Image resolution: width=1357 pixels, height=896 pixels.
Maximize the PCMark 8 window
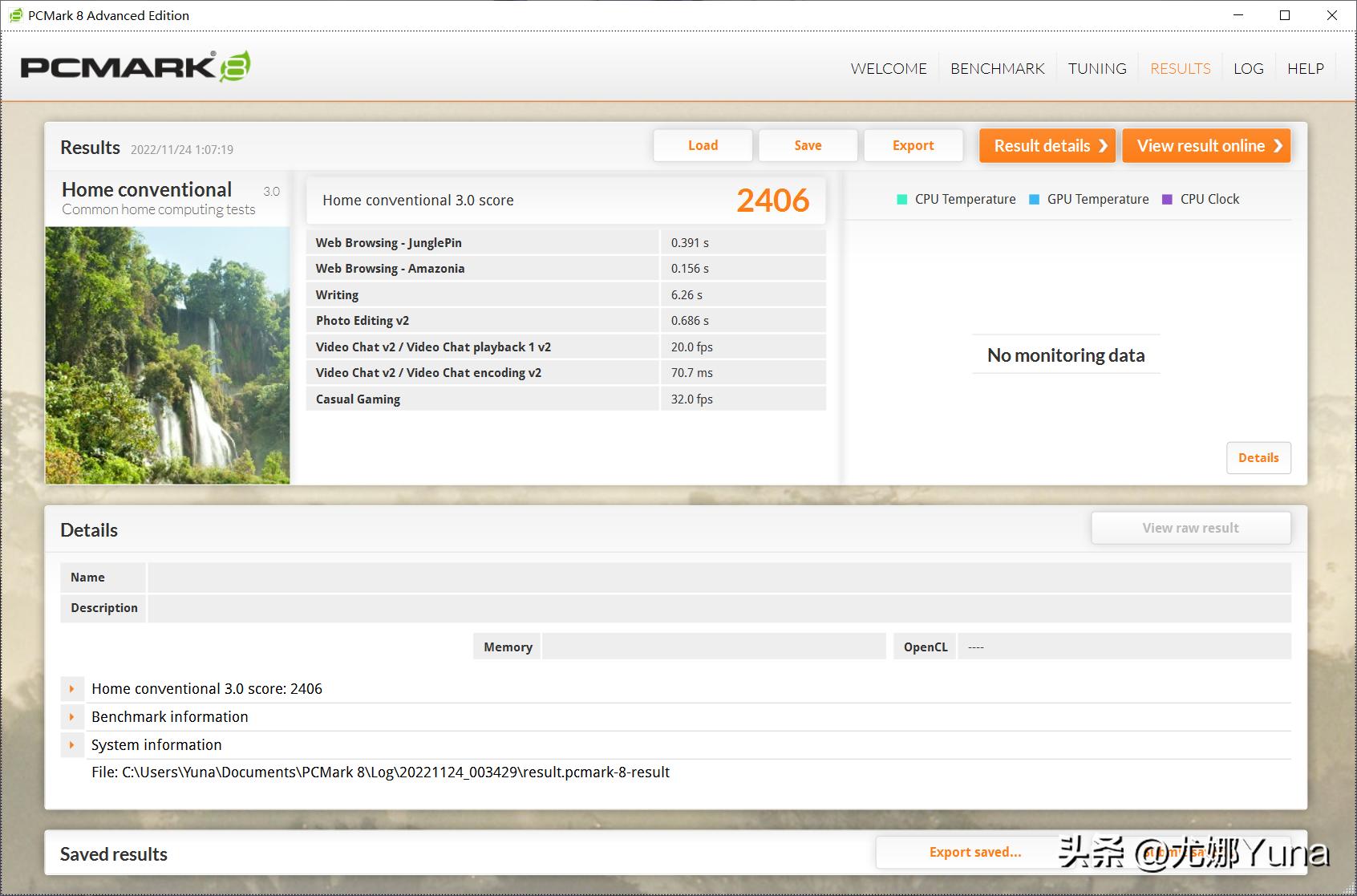[1285, 15]
